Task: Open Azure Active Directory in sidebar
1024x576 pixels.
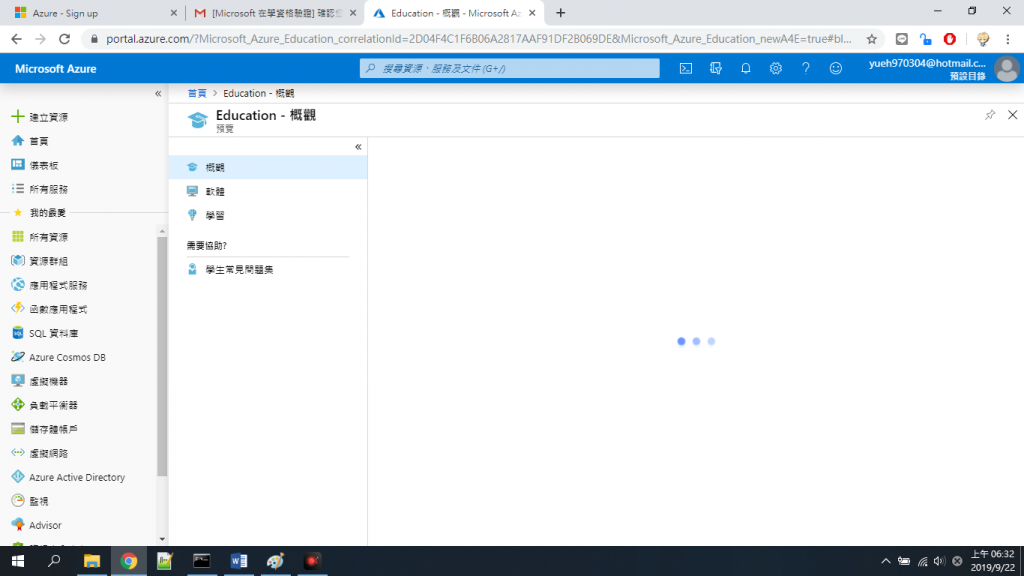Action: tap(68, 477)
